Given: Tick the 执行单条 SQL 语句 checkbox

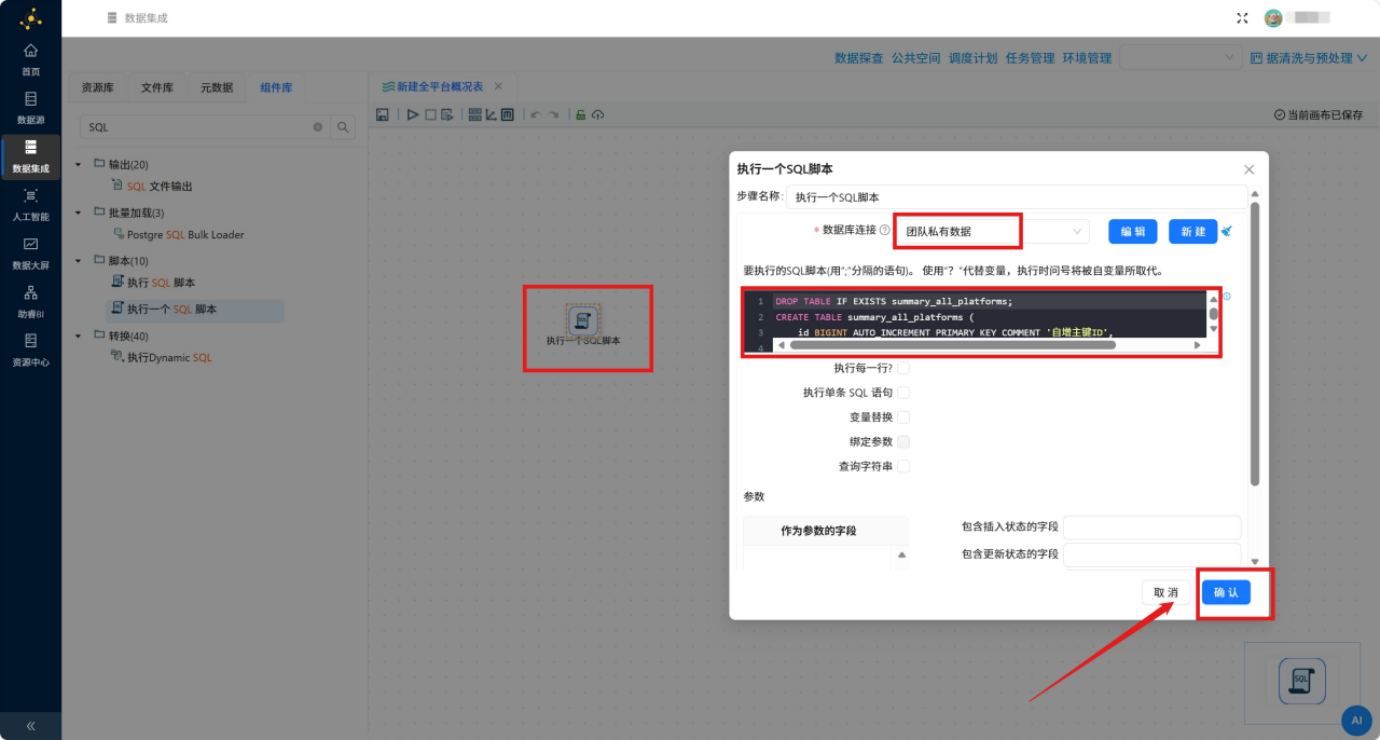Looking at the screenshot, I should pos(904,393).
